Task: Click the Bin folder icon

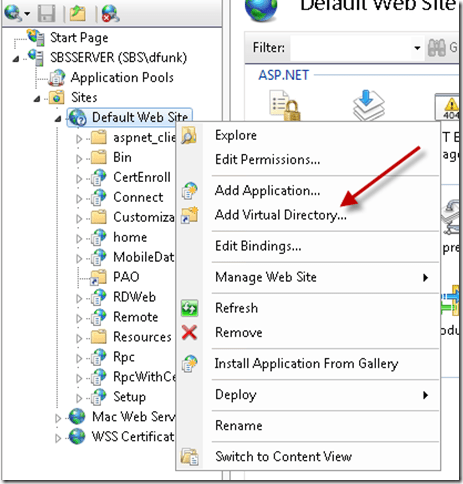Action: tap(99, 157)
